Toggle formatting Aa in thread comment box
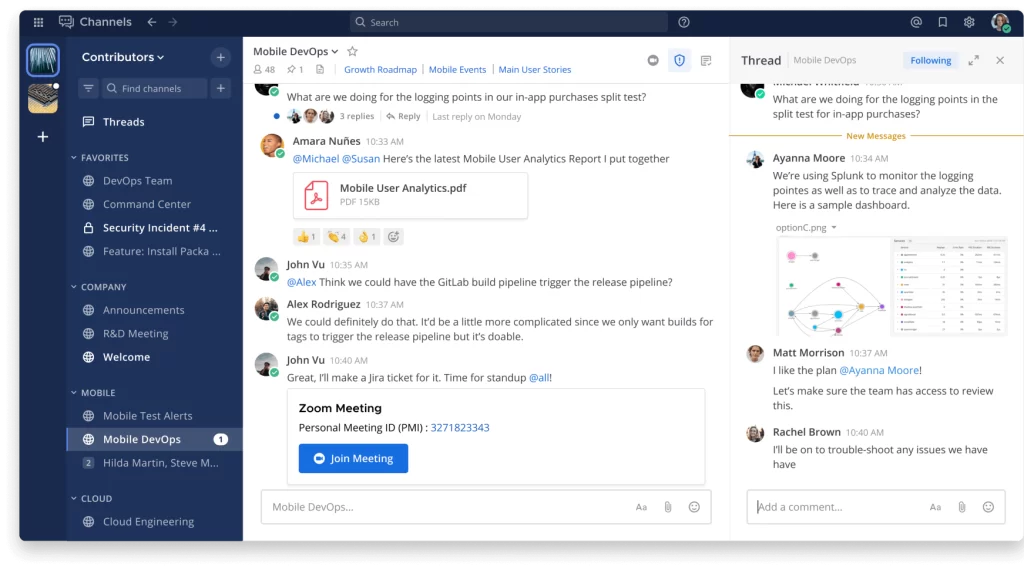Screen dimensions: 1024x570 pyautogui.click(x=935, y=507)
